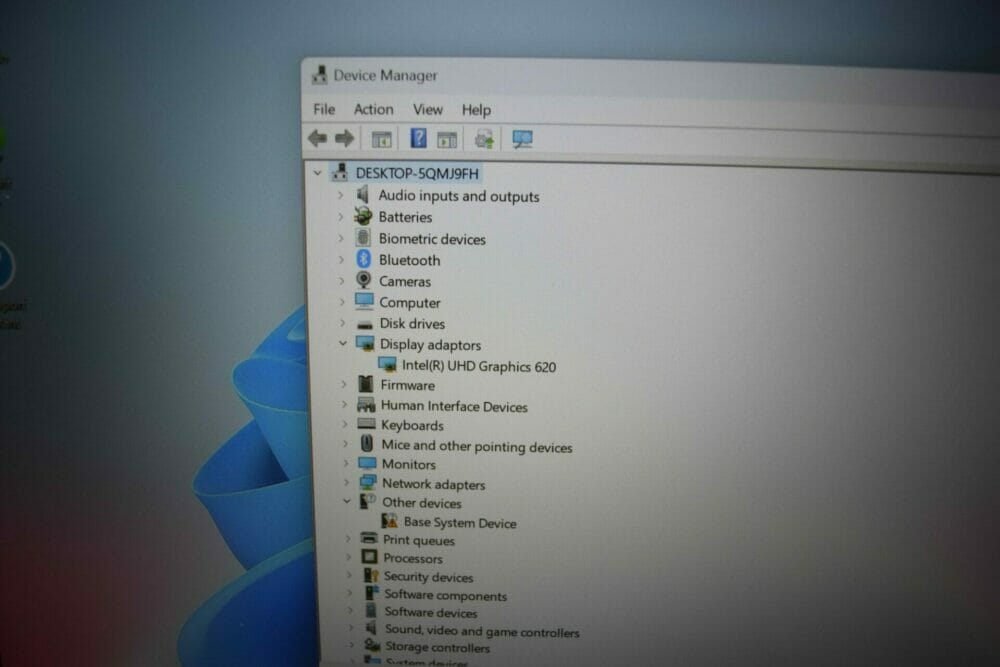Image resolution: width=1000 pixels, height=667 pixels.
Task: Collapse the Other devices category
Action: (347, 501)
